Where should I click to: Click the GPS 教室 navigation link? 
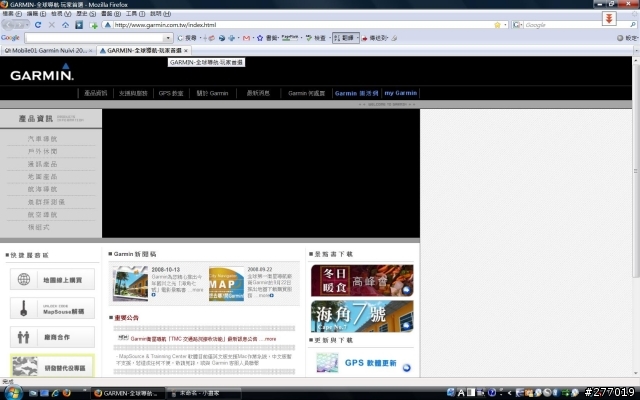(171, 93)
